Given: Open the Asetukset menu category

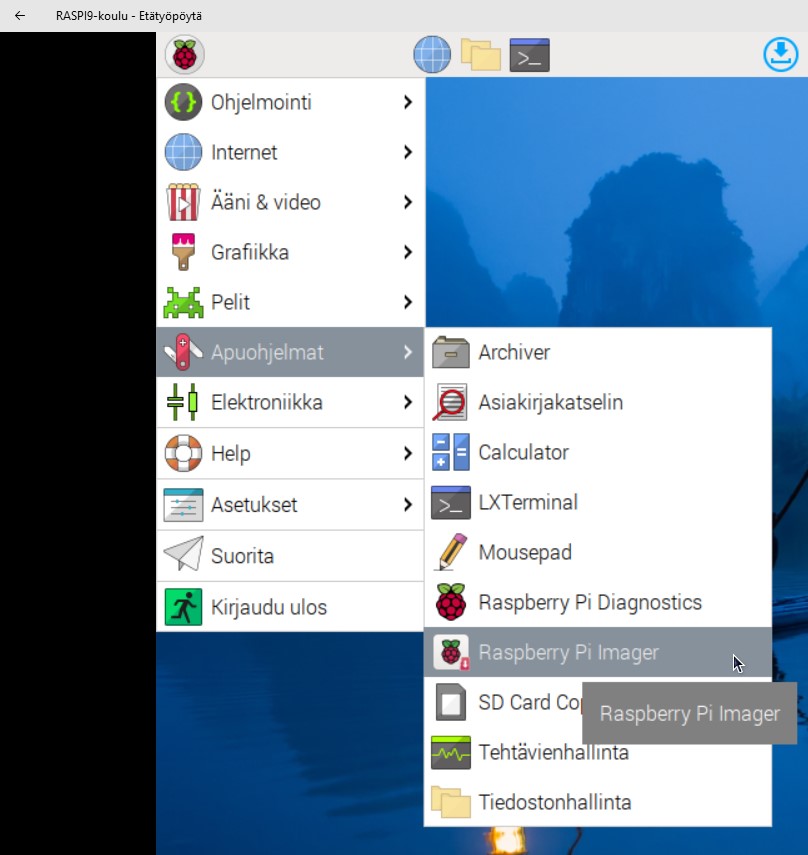Looking at the screenshot, I should tap(290, 505).
